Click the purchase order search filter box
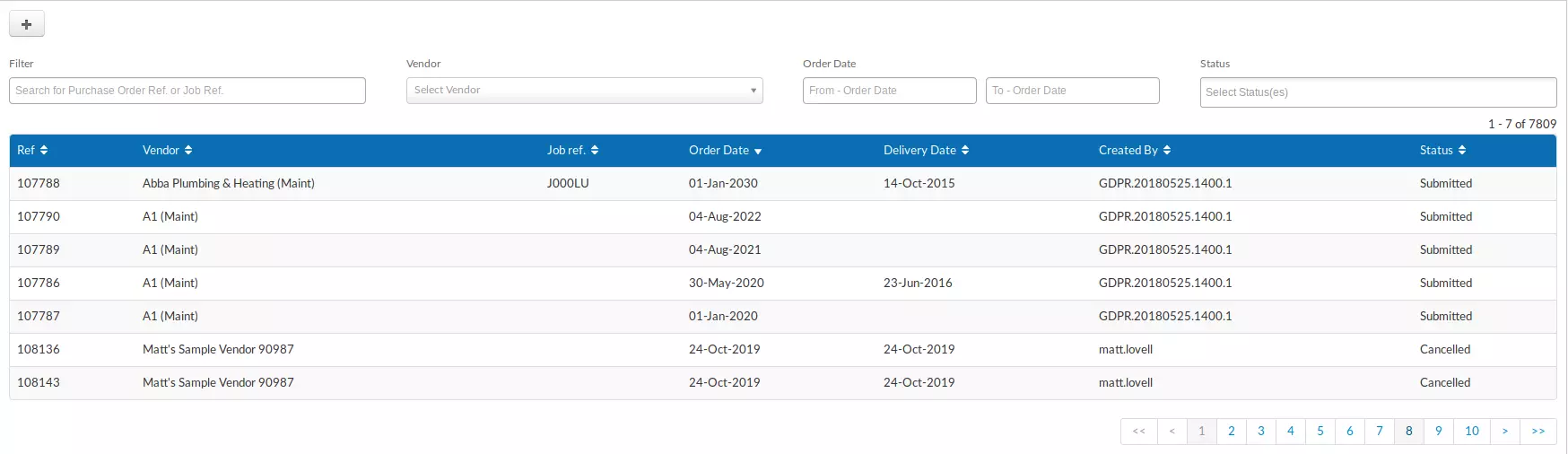 (x=187, y=91)
